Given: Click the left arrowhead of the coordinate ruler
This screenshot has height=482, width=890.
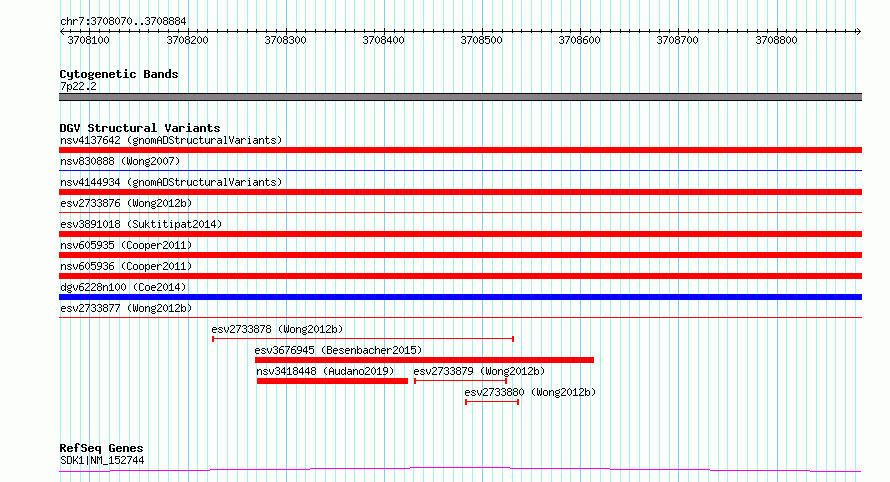Looking at the screenshot, I should tap(62, 32).
